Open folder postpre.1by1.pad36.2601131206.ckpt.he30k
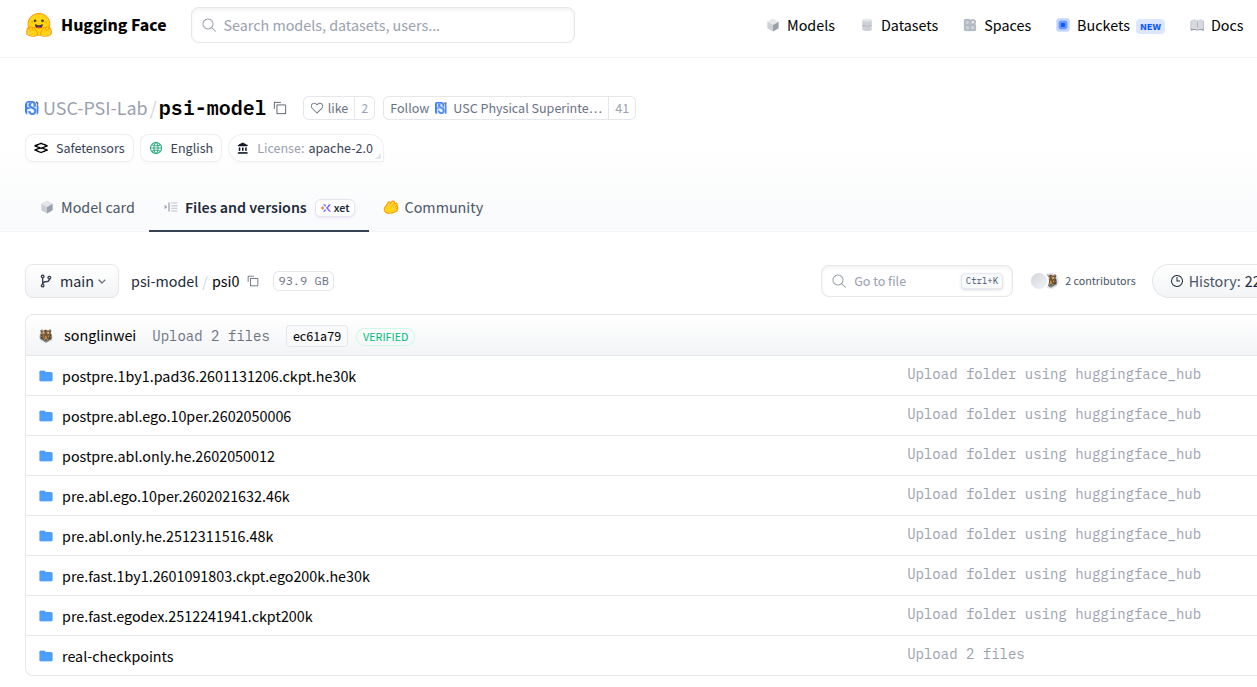This screenshot has height=687, width=1257. pos(209,376)
